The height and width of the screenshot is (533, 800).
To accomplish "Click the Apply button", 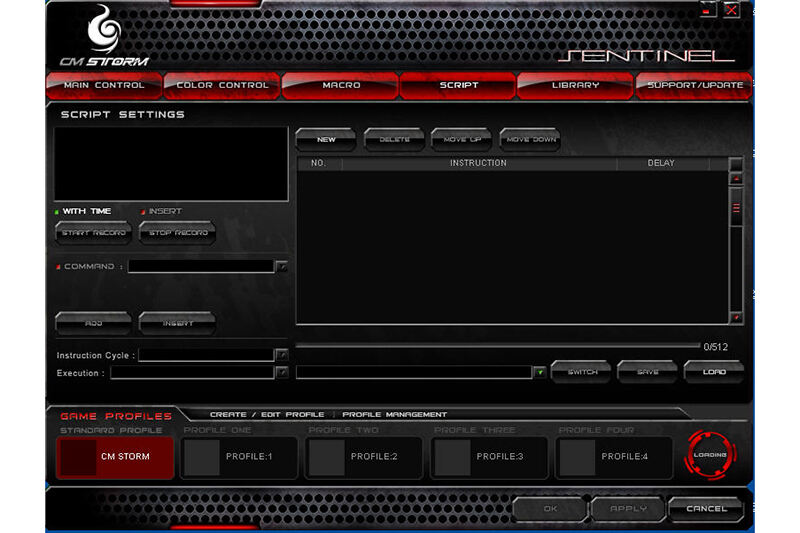I will coord(628,509).
